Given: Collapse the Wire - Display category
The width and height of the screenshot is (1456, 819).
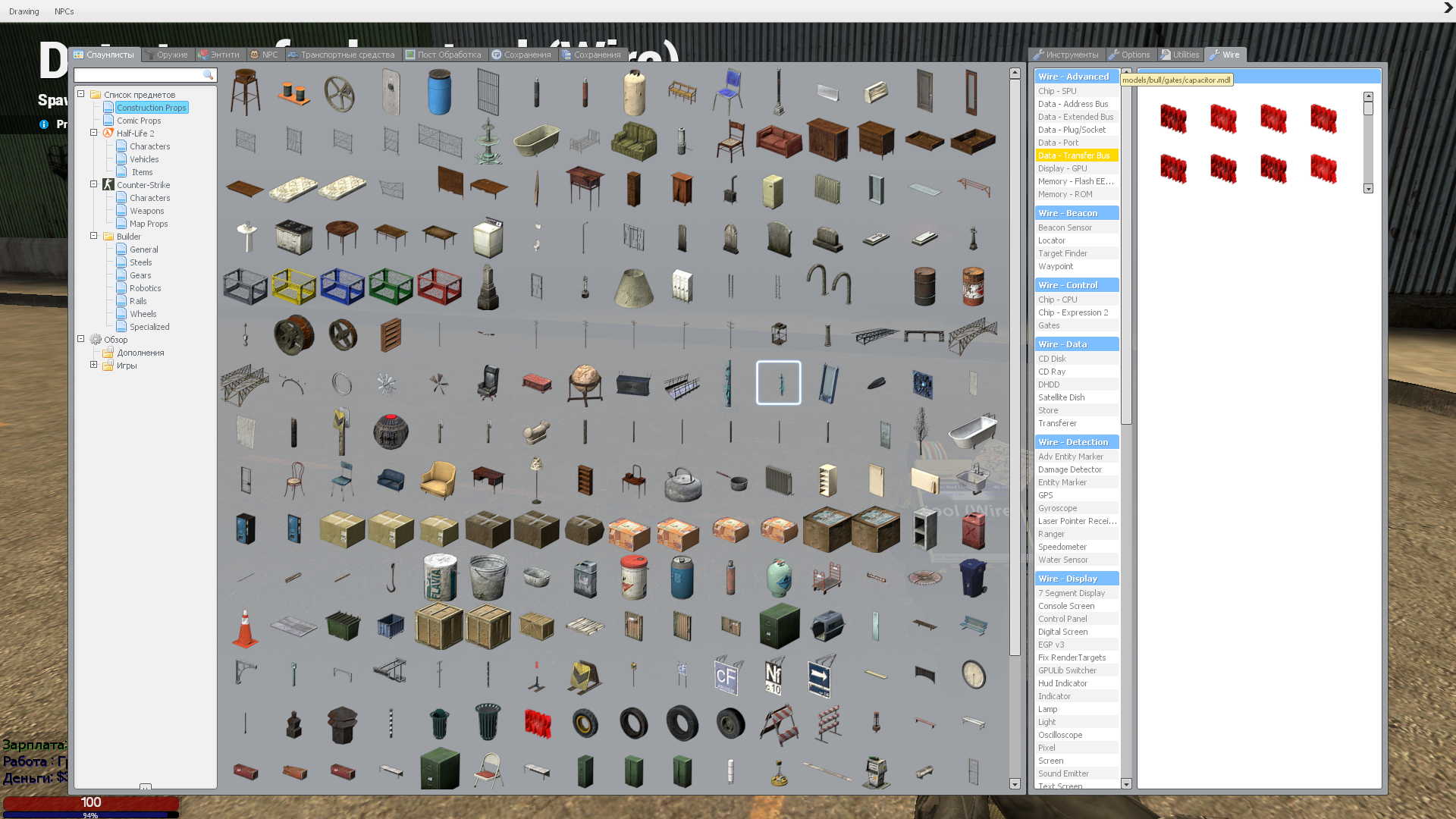Looking at the screenshot, I should 1077,579.
